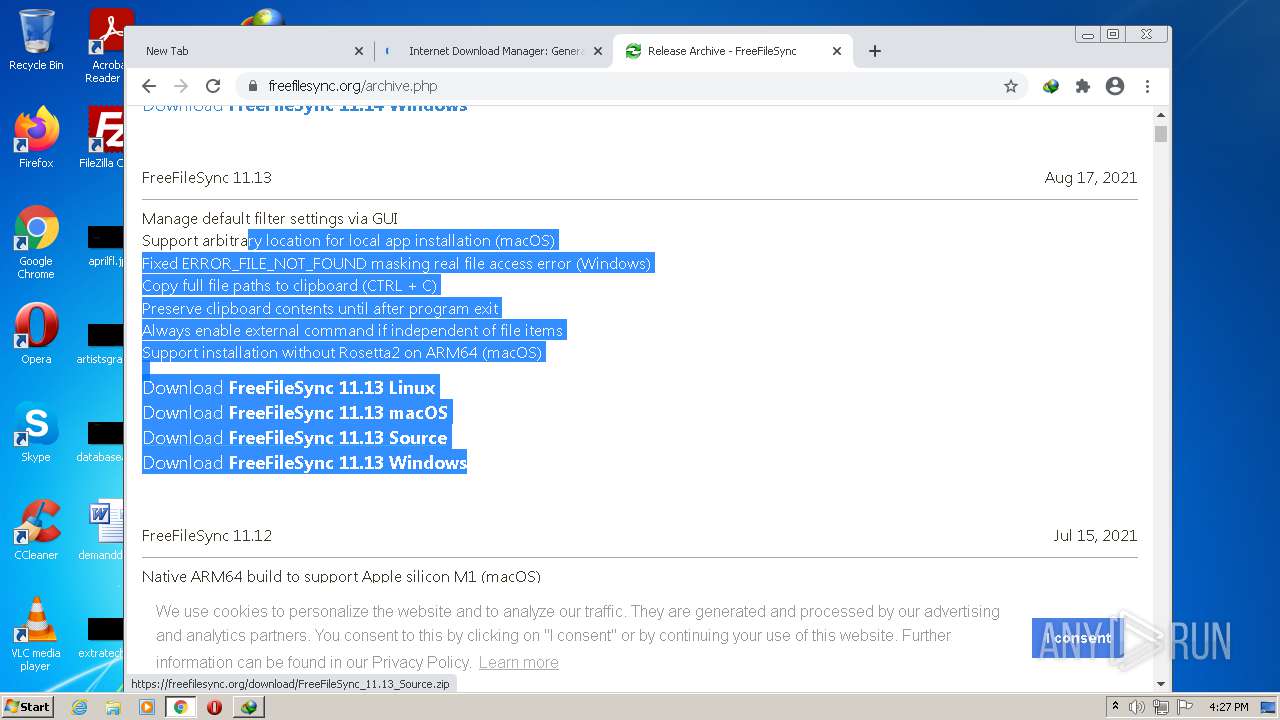Open the Chrome profile avatar menu
This screenshot has width=1280, height=720.
1115,86
